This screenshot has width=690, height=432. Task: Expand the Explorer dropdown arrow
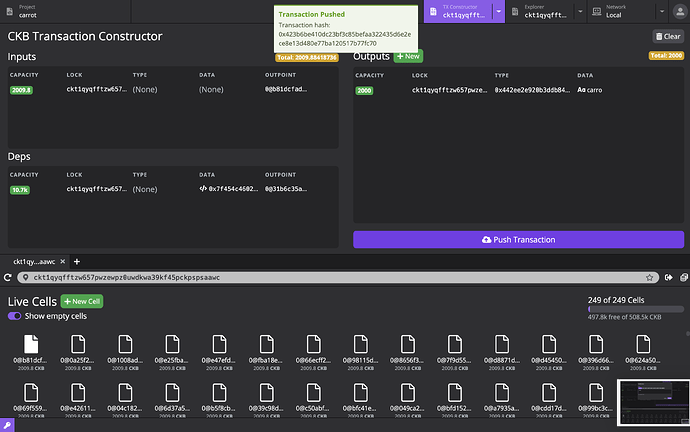pyautogui.click(x=580, y=11)
